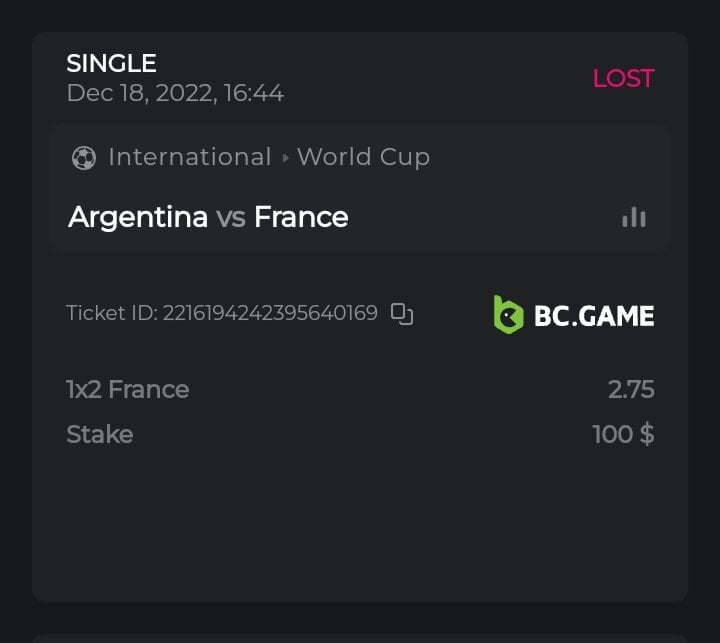Select the France team name
Viewport: 720px width, 643px height.
pyautogui.click(x=301, y=217)
